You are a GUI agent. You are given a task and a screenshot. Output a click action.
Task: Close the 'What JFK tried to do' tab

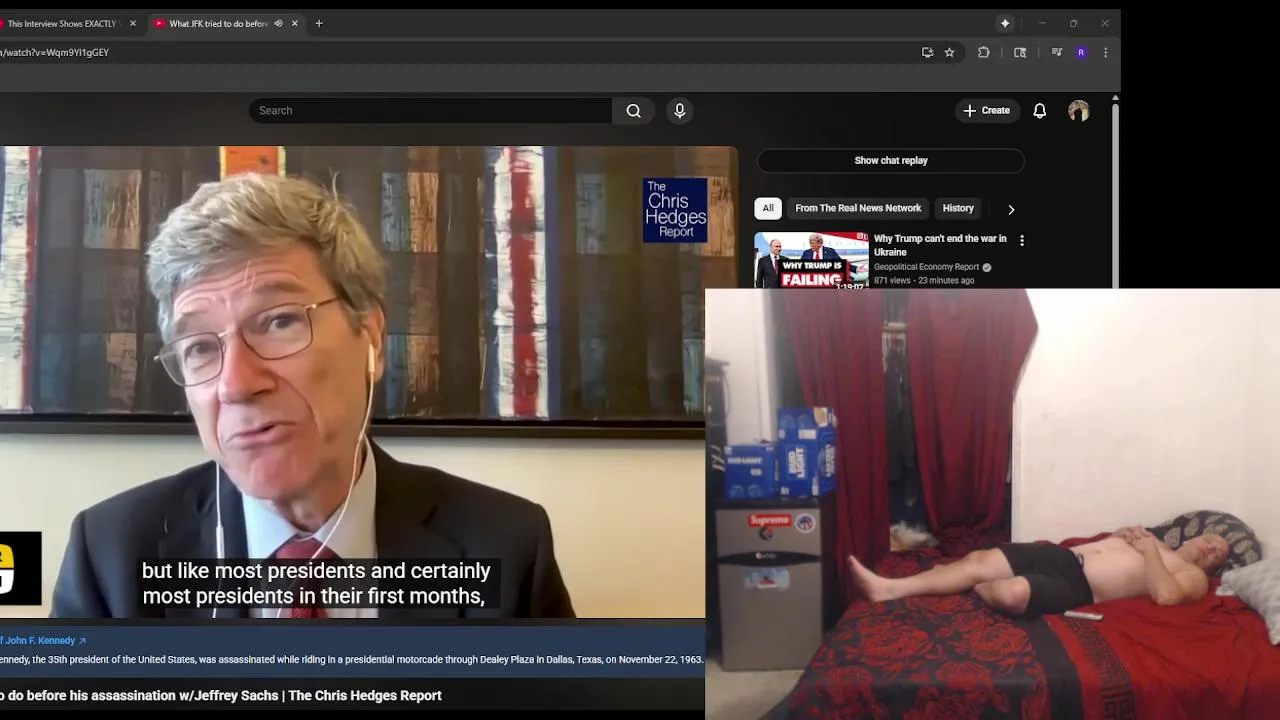pyautogui.click(x=294, y=23)
